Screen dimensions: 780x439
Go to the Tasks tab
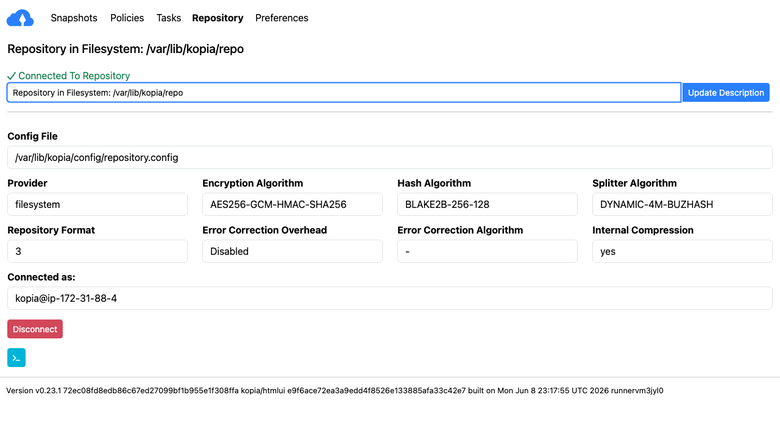[x=169, y=18]
